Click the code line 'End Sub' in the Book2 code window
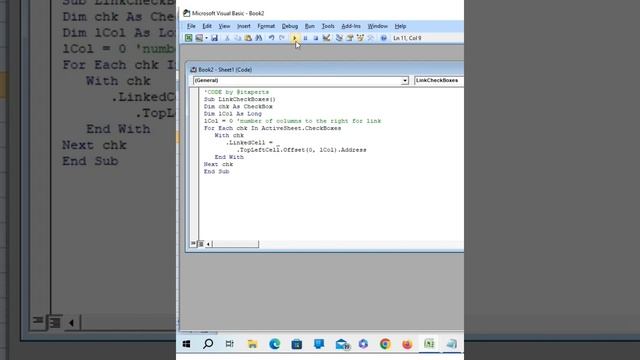This screenshot has width=640, height=360. (x=216, y=171)
